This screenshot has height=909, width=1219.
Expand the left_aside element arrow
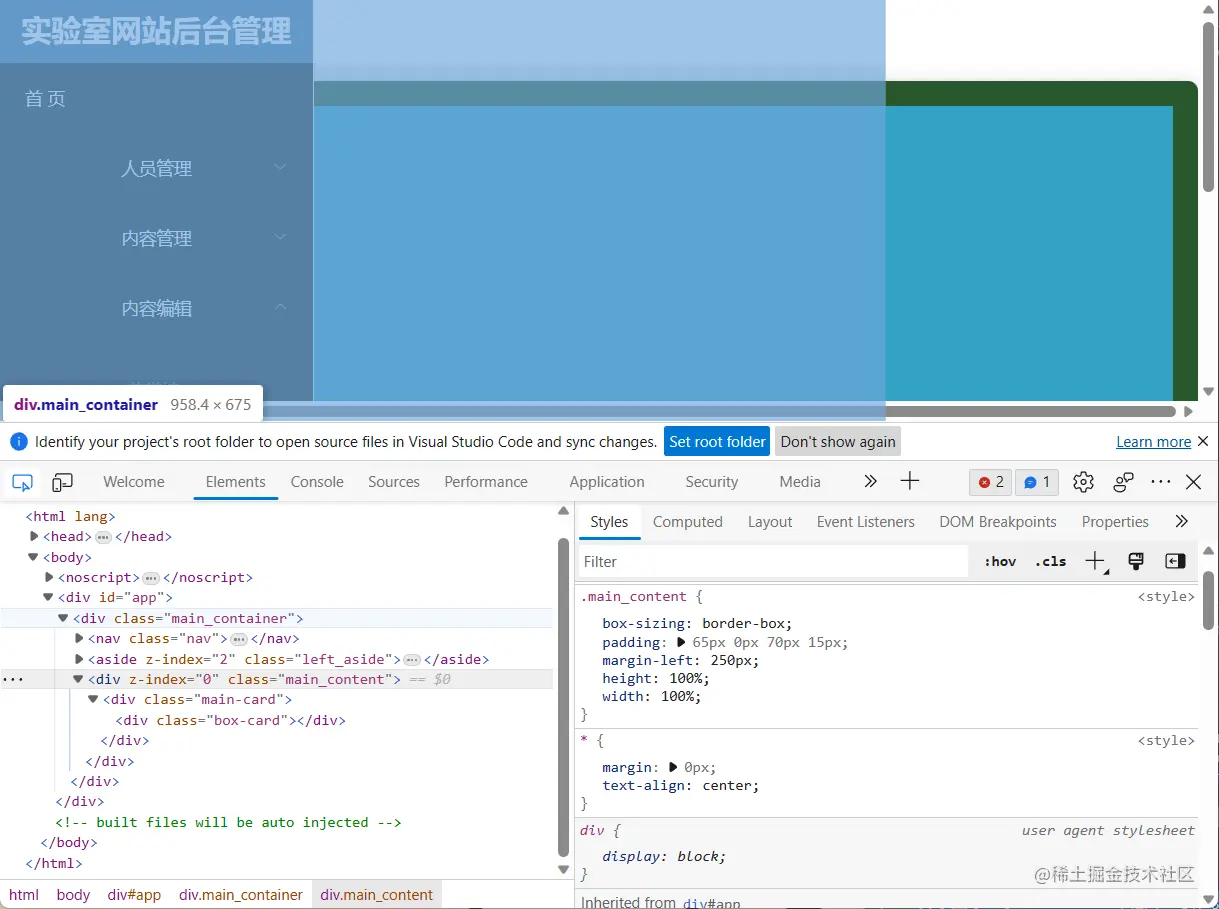point(80,660)
